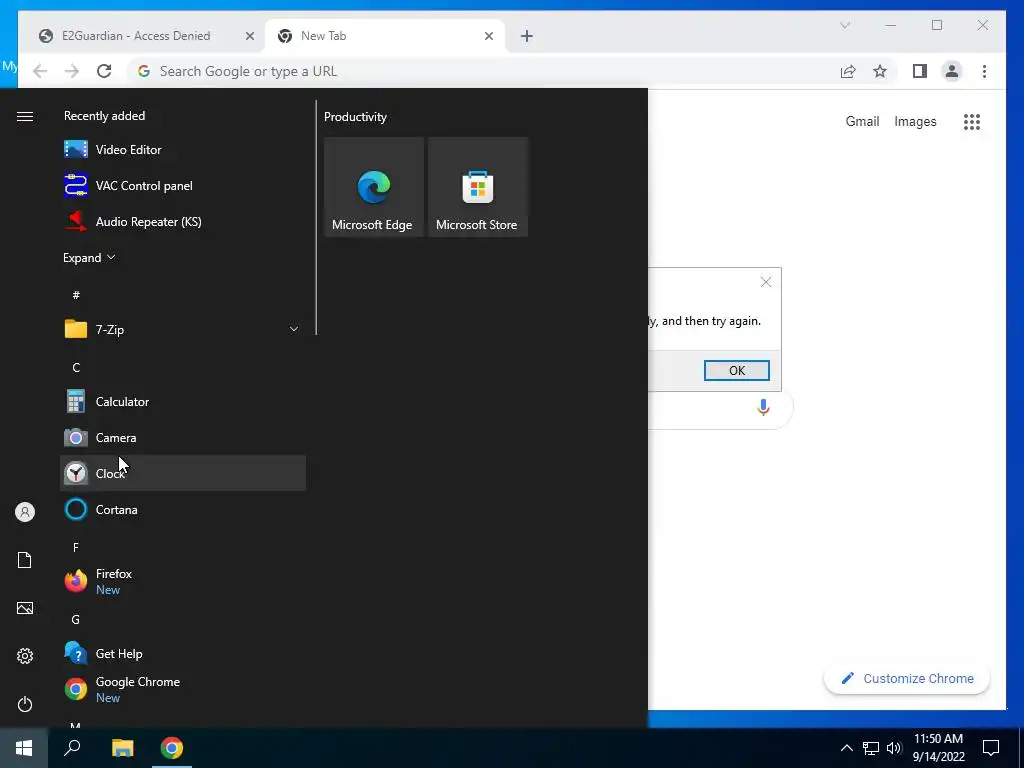
Task: Click the voice search microphone
Action: pyautogui.click(x=763, y=408)
